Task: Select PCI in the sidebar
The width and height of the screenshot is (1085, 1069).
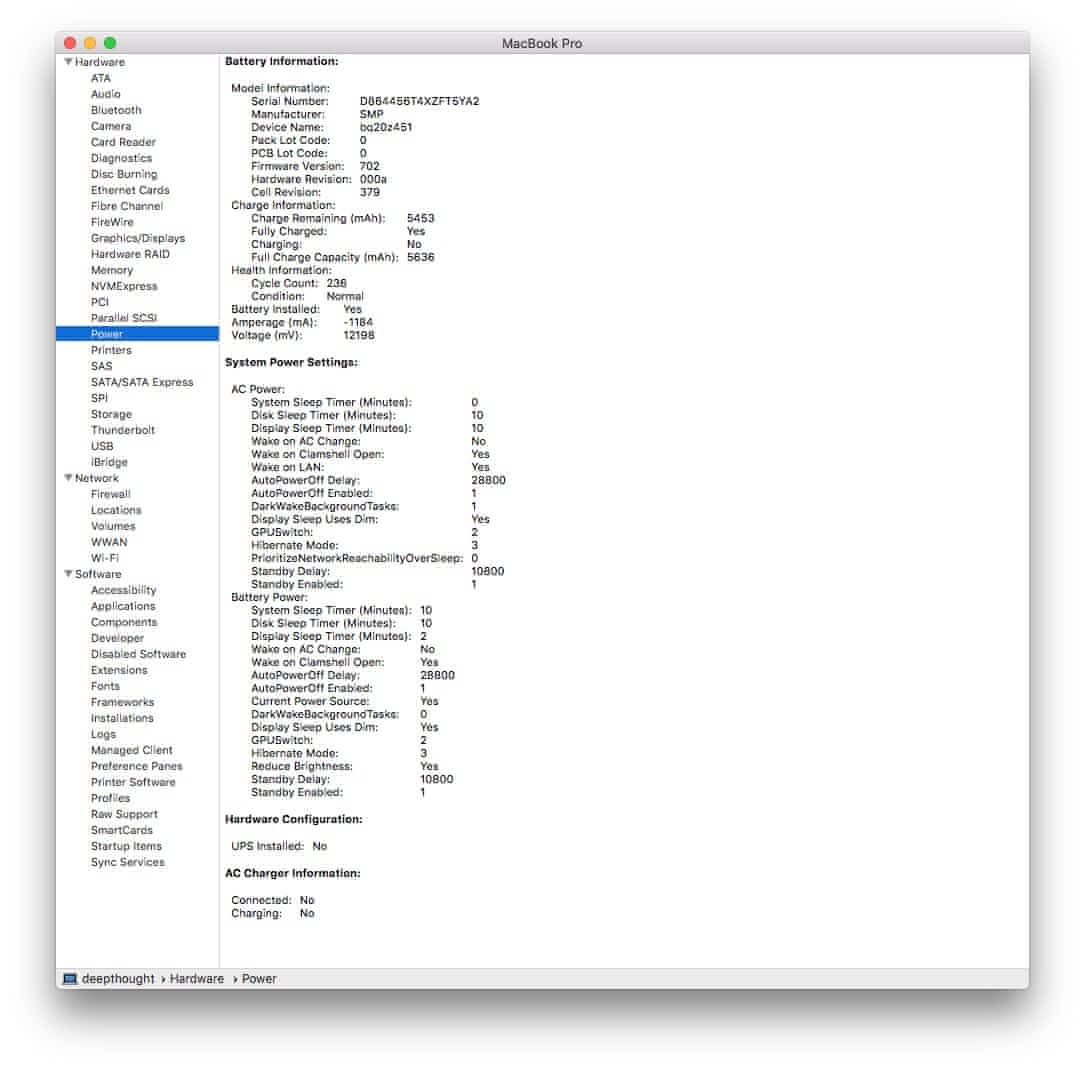Action: click(x=100, y=302)
